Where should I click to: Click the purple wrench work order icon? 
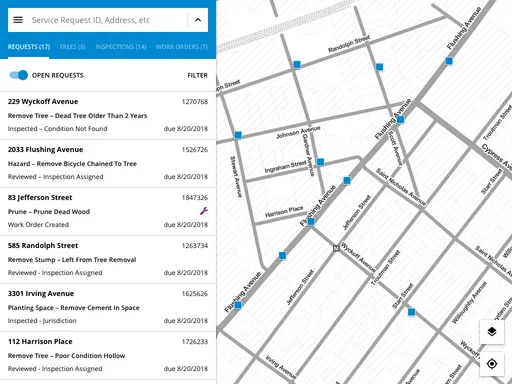pyautogui.click(x=204, y=211)
